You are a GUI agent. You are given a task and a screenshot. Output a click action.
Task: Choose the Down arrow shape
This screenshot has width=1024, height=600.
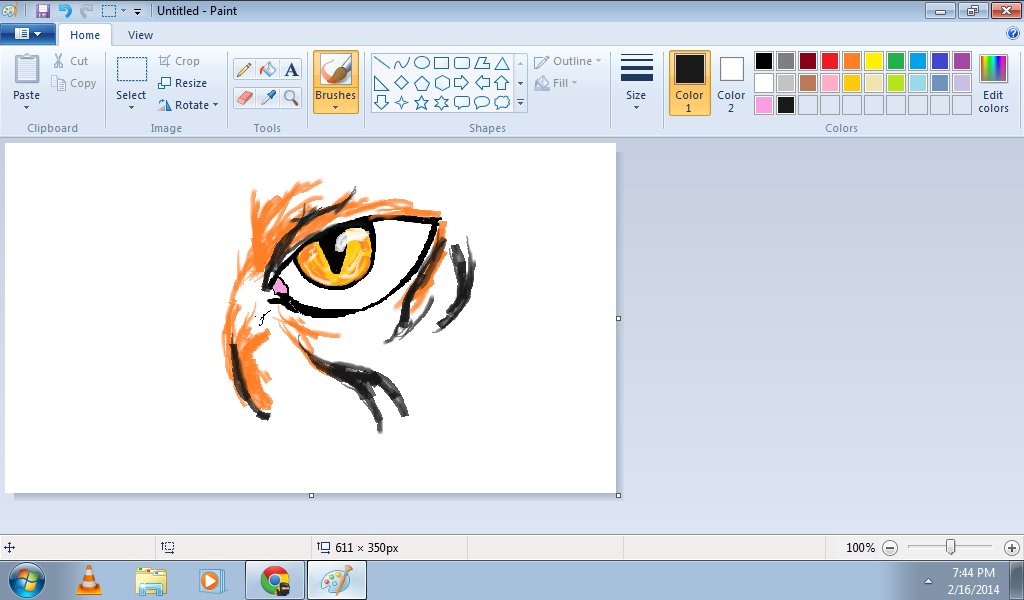click(382, 103)
